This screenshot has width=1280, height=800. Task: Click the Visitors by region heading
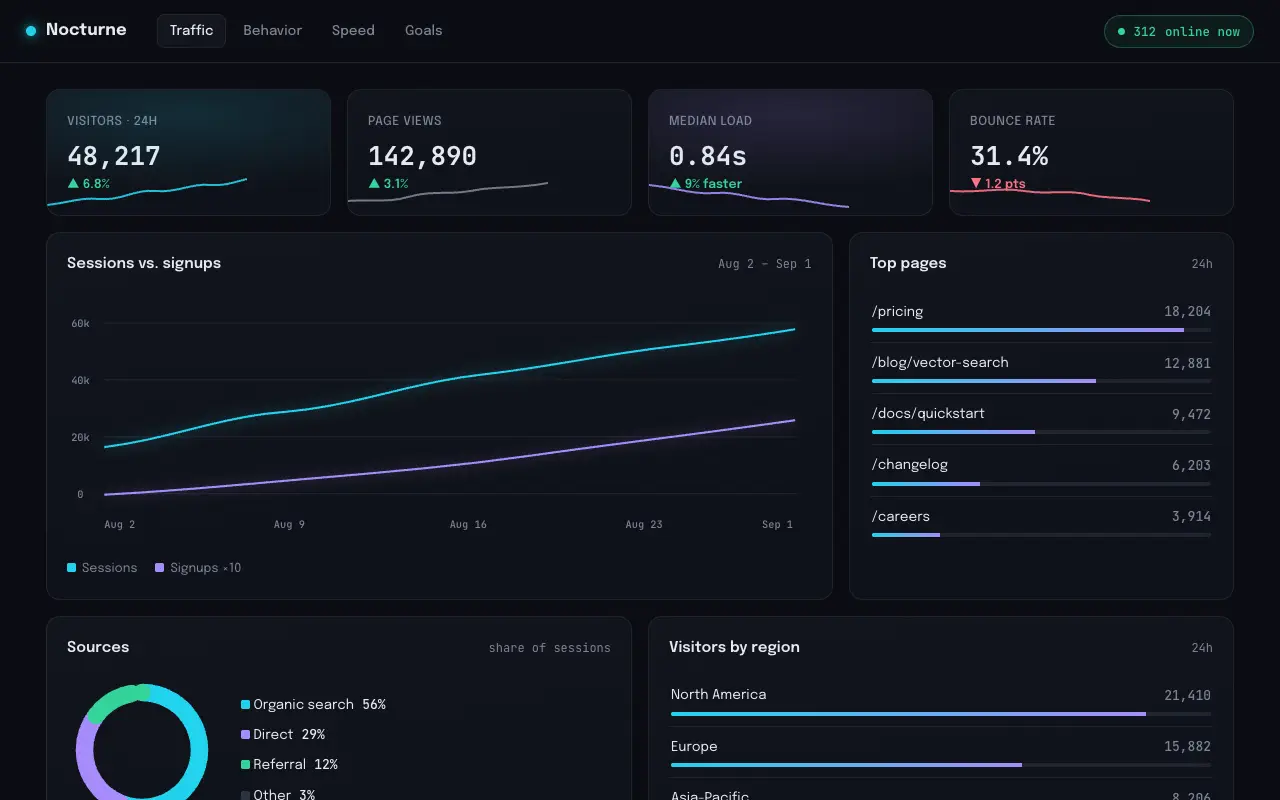pyautogui.click(x=734, y=647)
